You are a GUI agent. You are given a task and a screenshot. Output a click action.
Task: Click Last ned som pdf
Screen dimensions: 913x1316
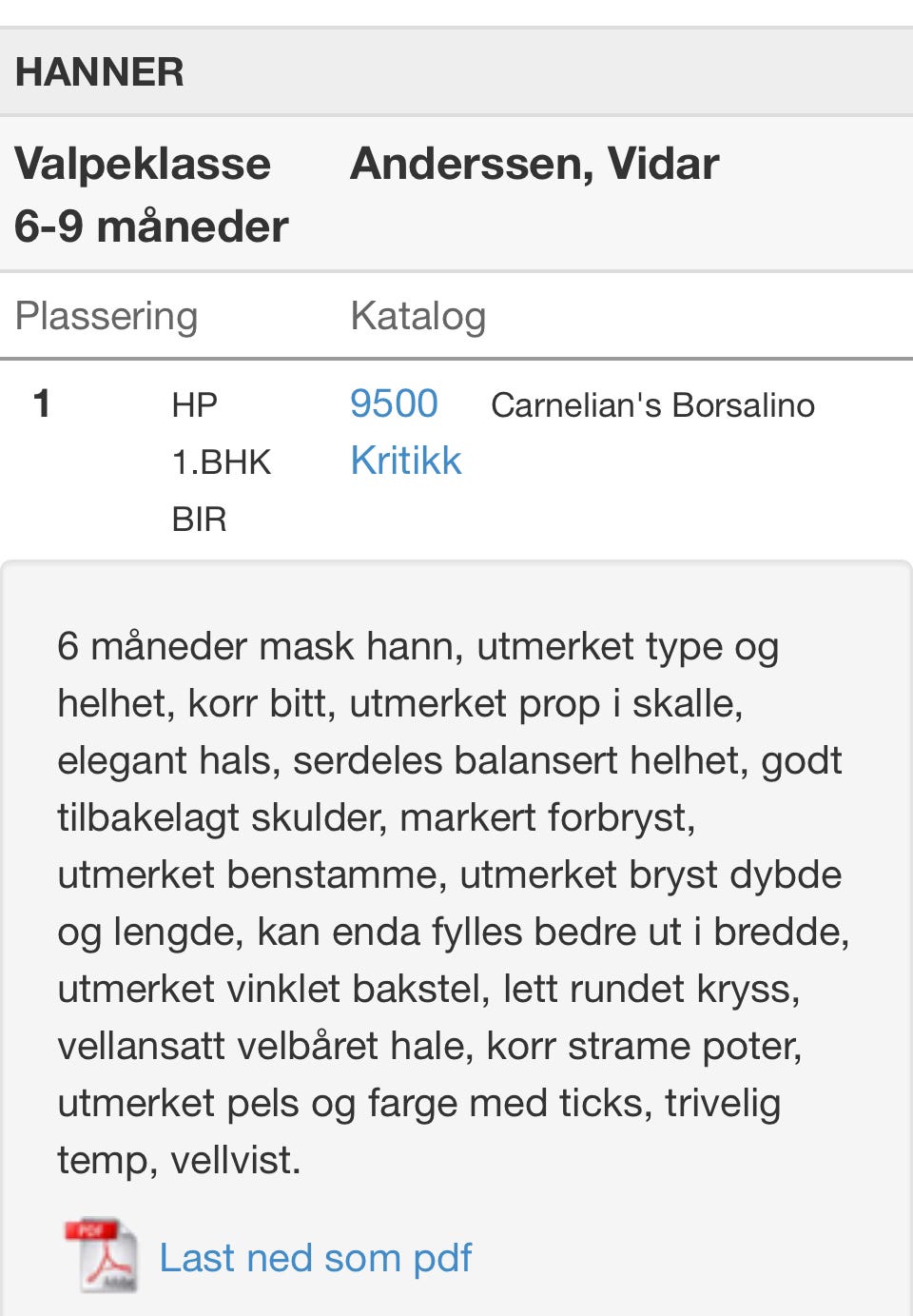click(x=316, y=1257)
